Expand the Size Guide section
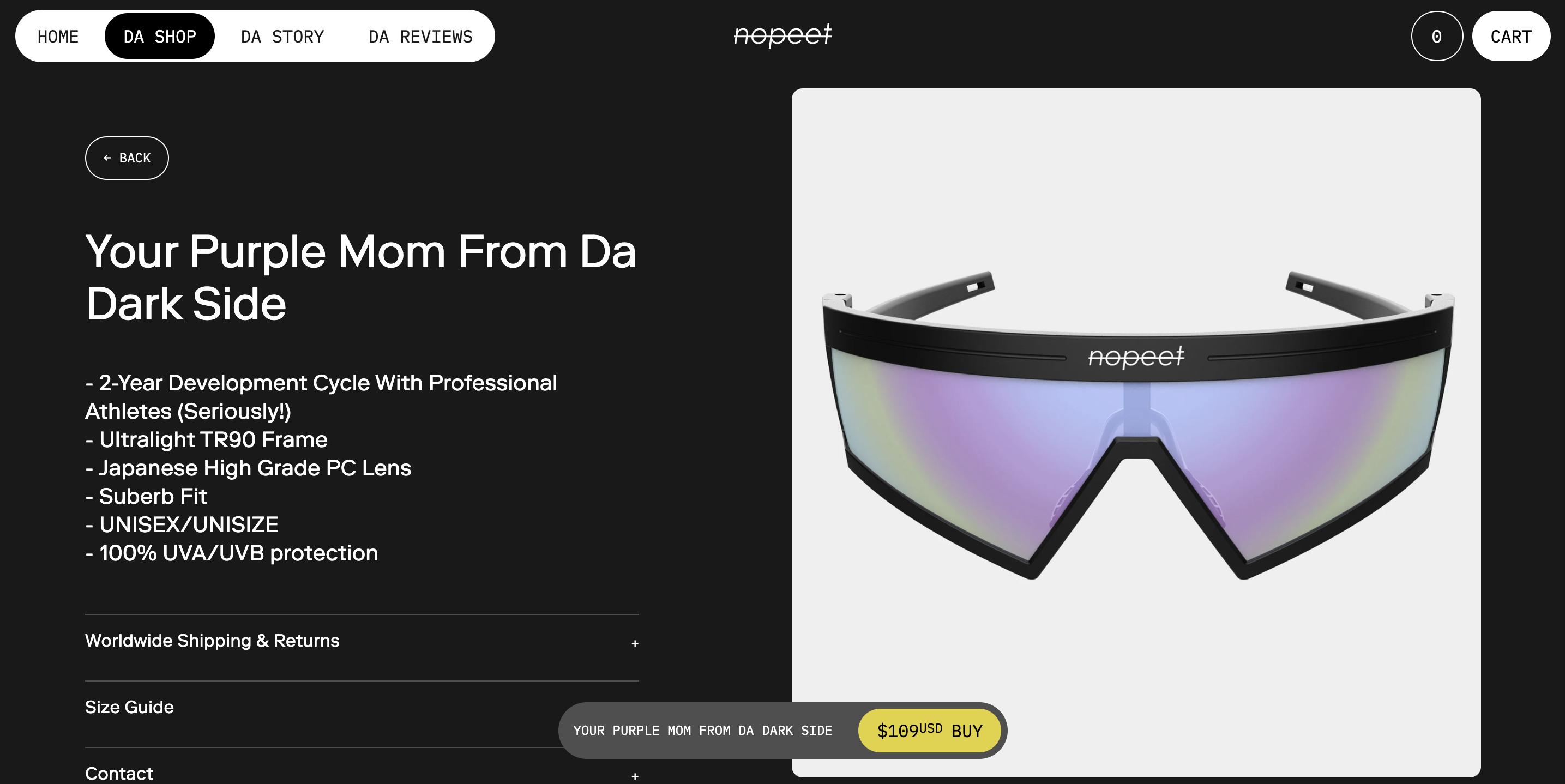 (129, 707)
